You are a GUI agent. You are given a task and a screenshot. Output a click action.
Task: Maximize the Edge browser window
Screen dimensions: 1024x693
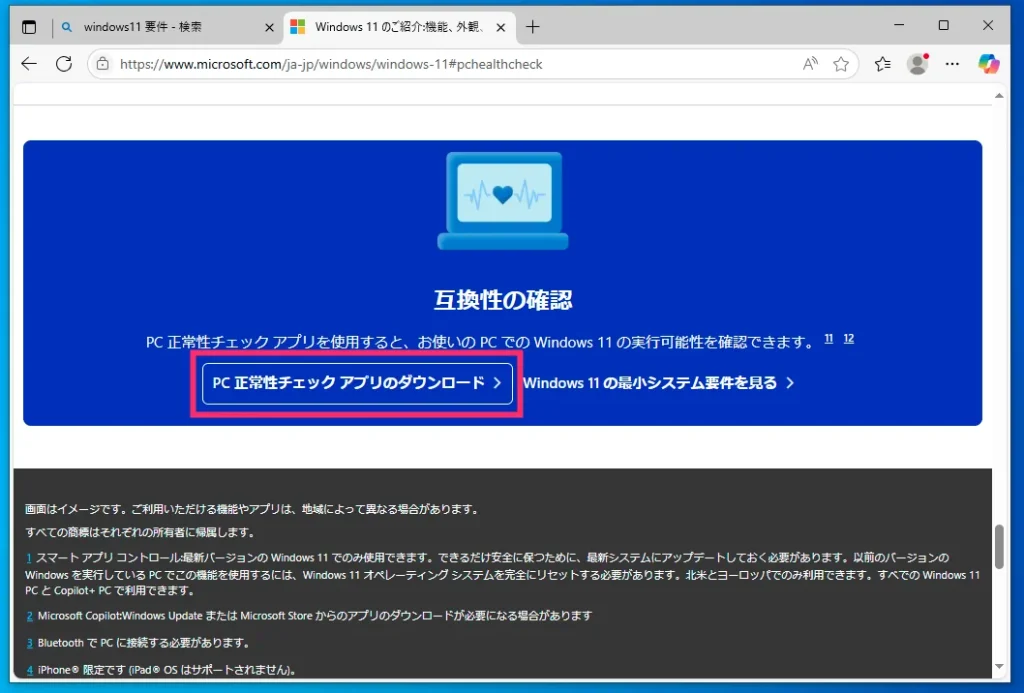(944, 25)
